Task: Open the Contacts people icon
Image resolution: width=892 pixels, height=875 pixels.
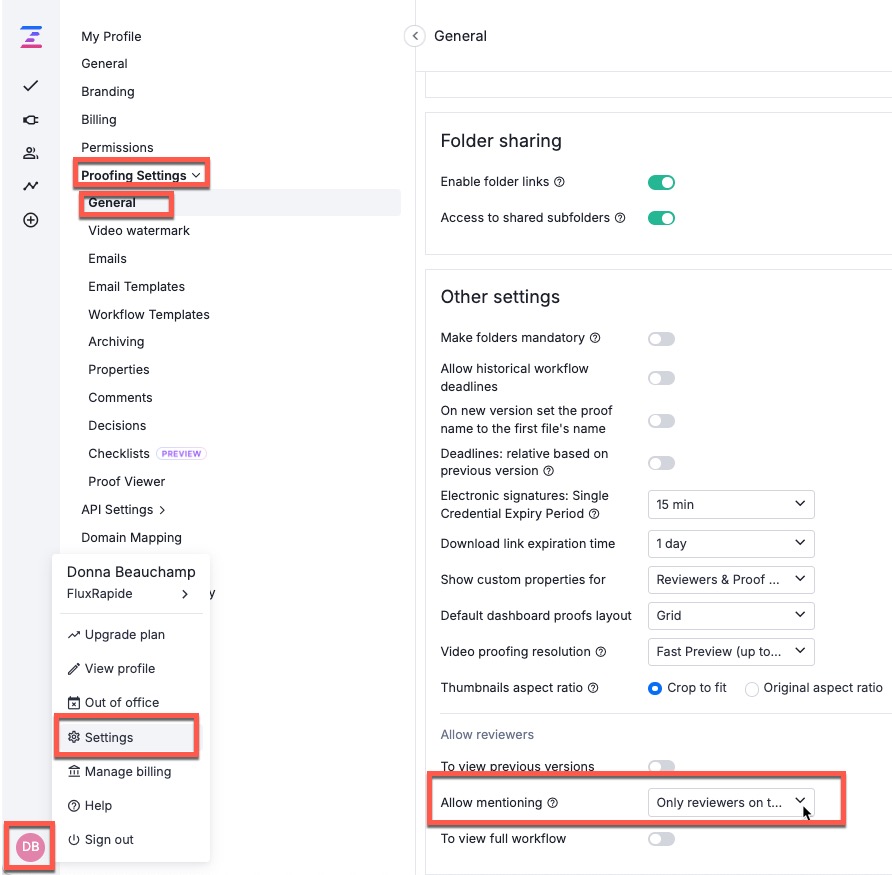Action: (29, 152)
